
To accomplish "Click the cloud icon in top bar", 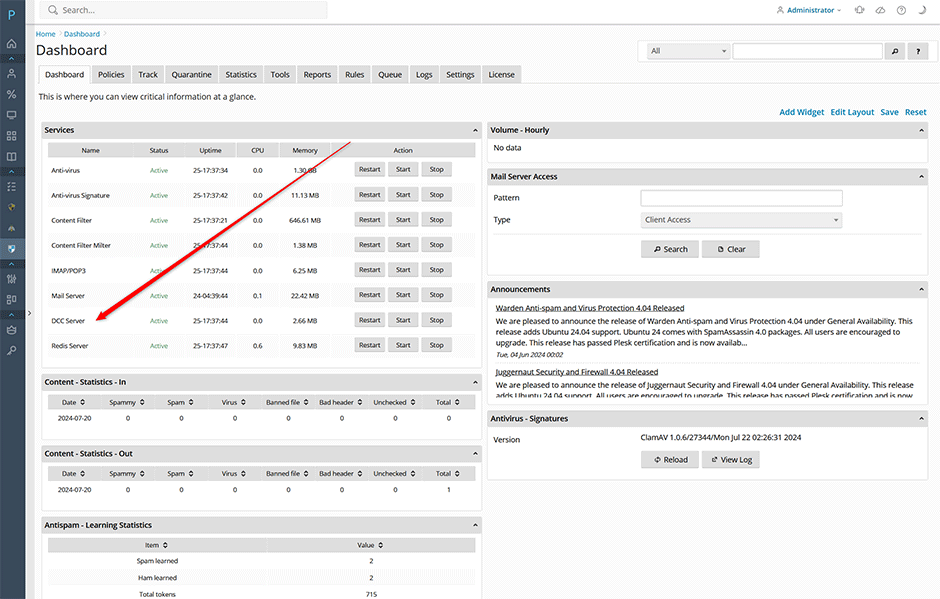I will pyautogui.click(x=880, y=10).
